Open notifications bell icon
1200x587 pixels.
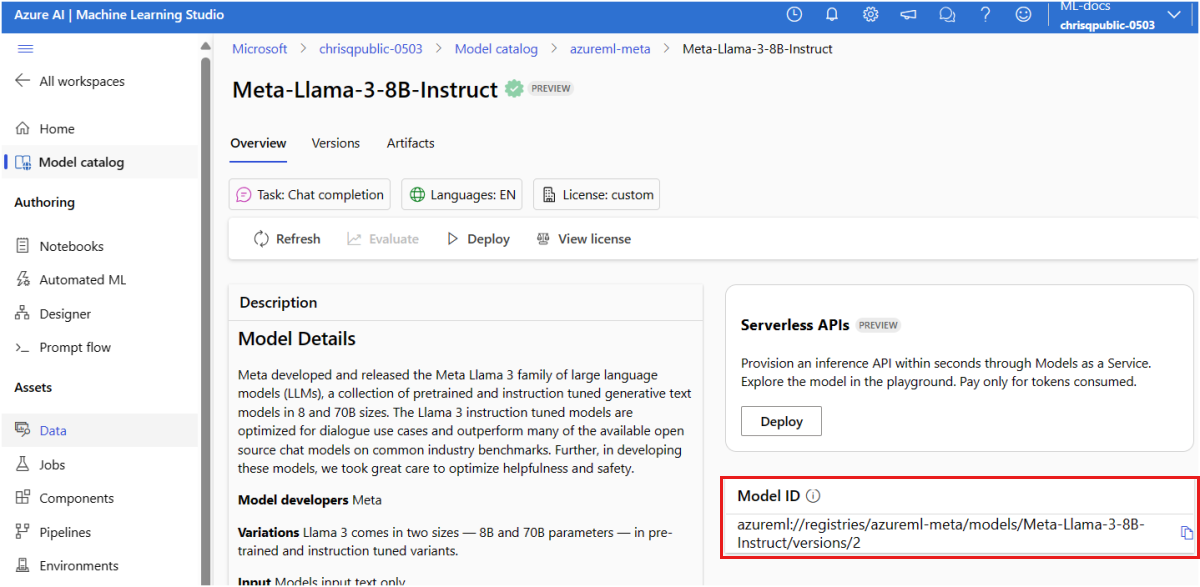tap(832, 15)
